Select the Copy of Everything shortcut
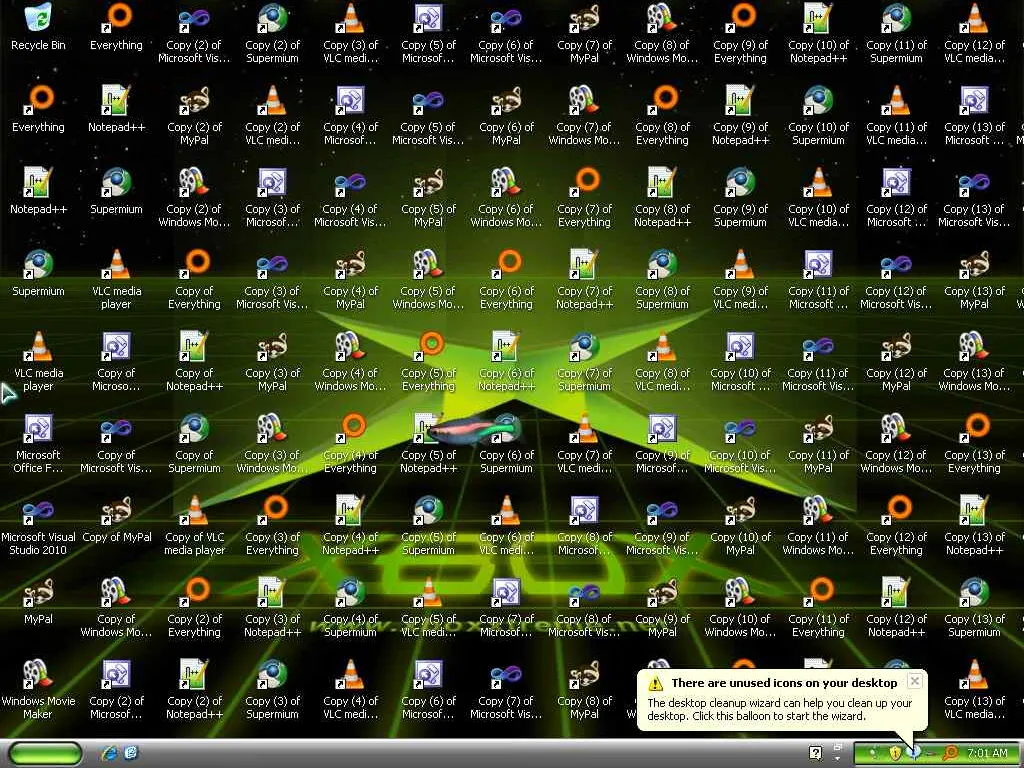1024x768 pixels. 195,279
